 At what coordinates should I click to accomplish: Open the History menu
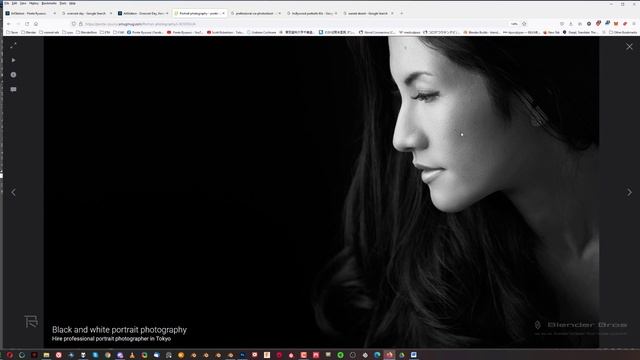(34, 3)
